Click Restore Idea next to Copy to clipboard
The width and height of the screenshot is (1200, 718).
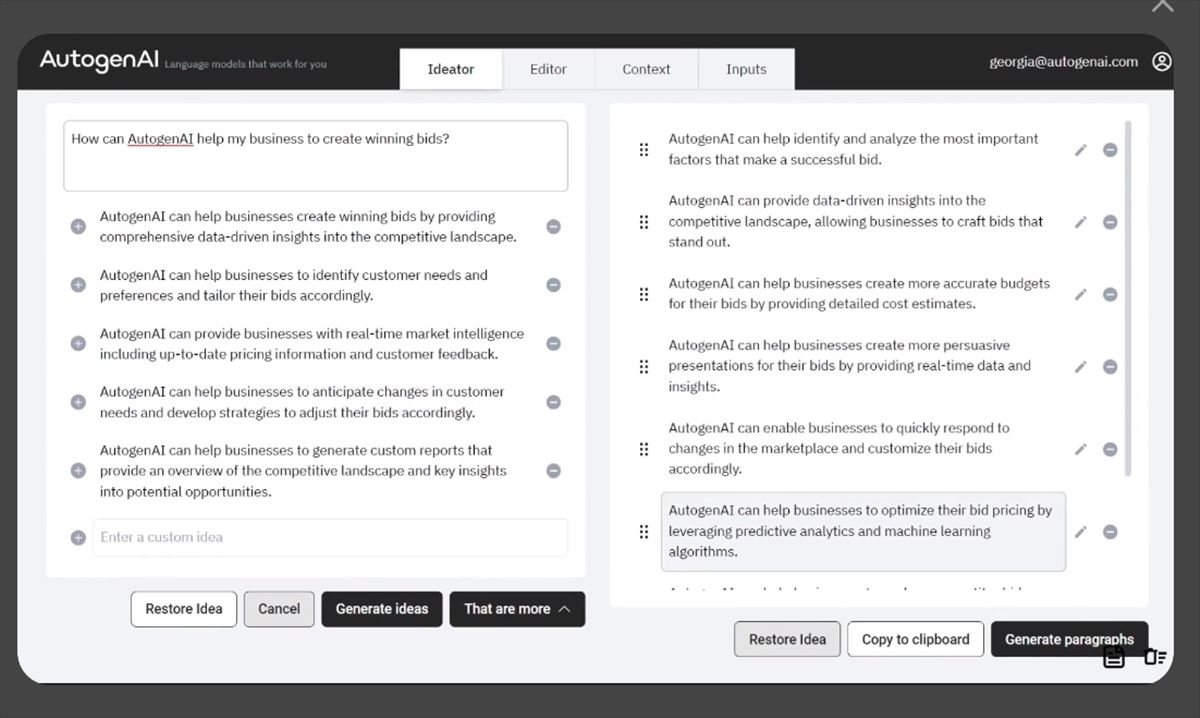pos(787,639)
